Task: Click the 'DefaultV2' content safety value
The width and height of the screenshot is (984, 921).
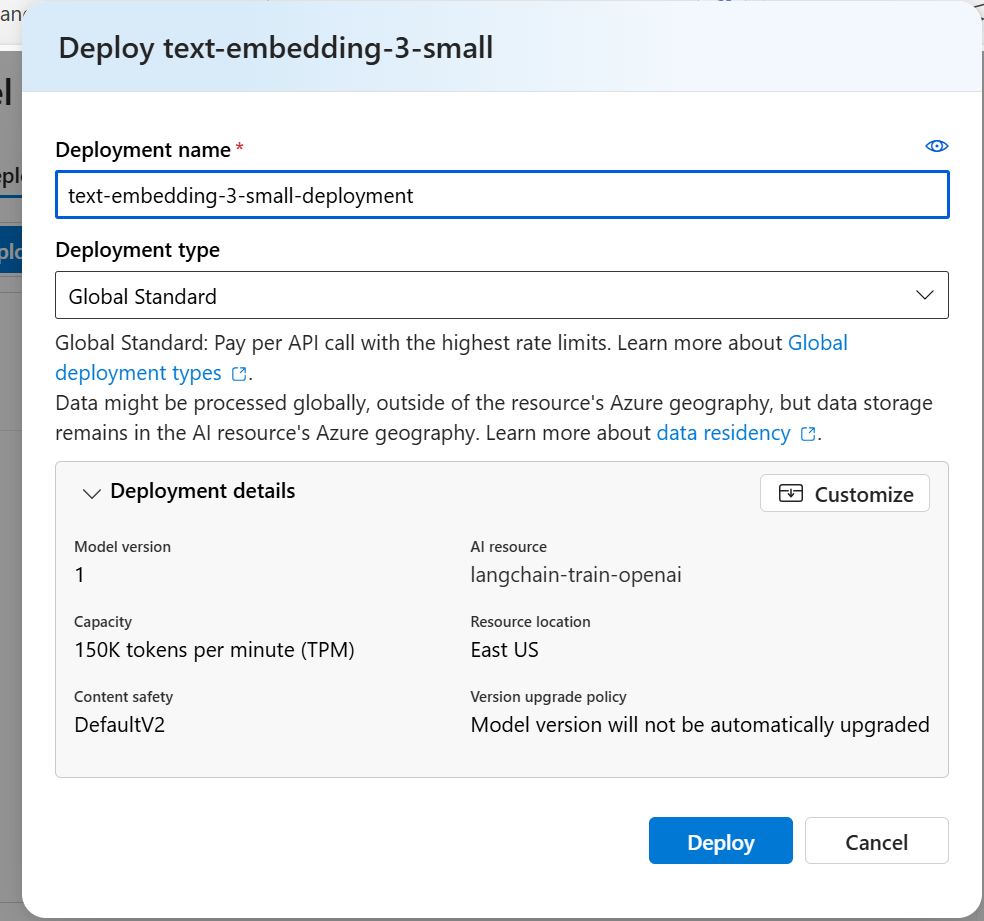Action: click(x=119, y=725)
